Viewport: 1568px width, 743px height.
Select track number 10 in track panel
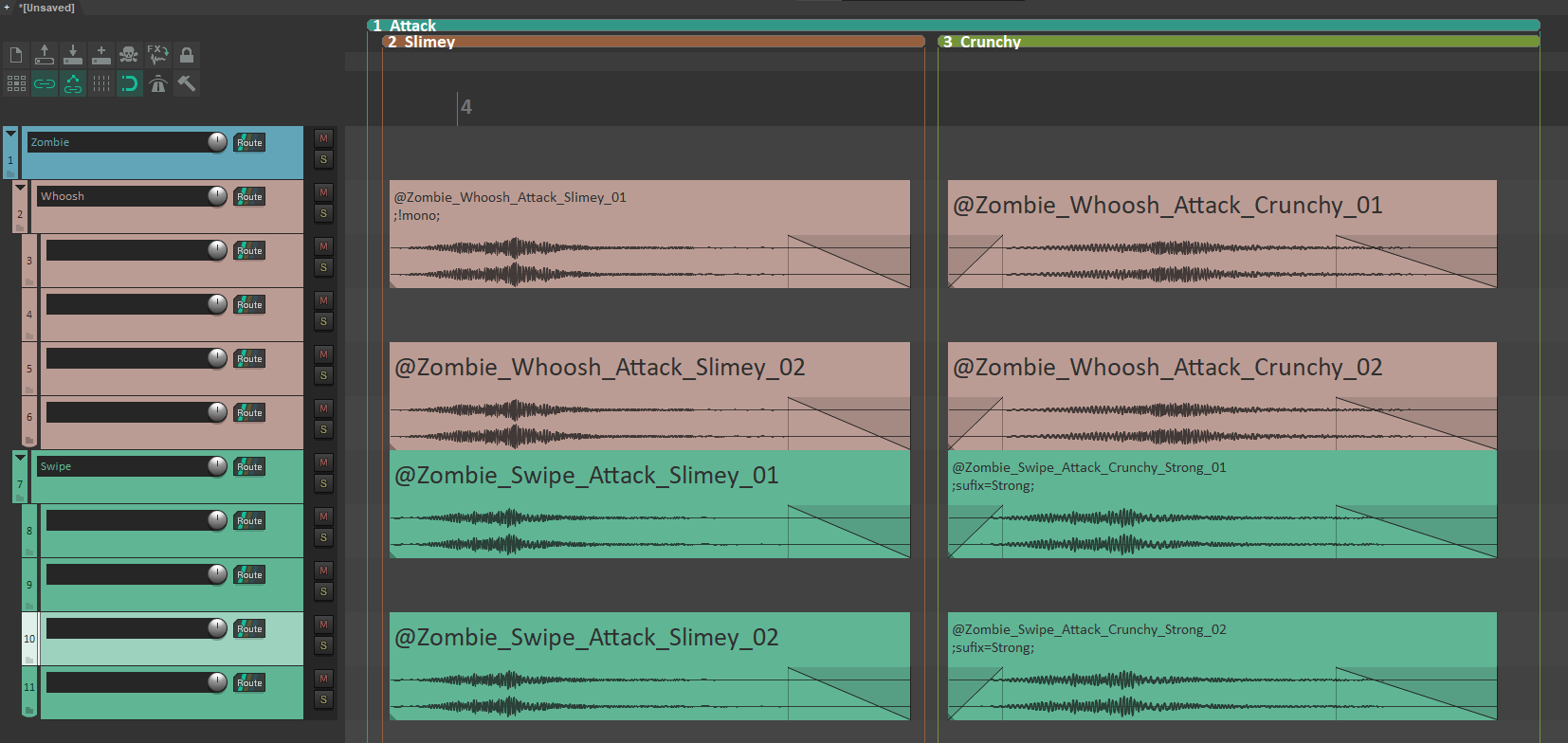click(x=29, y=639)
